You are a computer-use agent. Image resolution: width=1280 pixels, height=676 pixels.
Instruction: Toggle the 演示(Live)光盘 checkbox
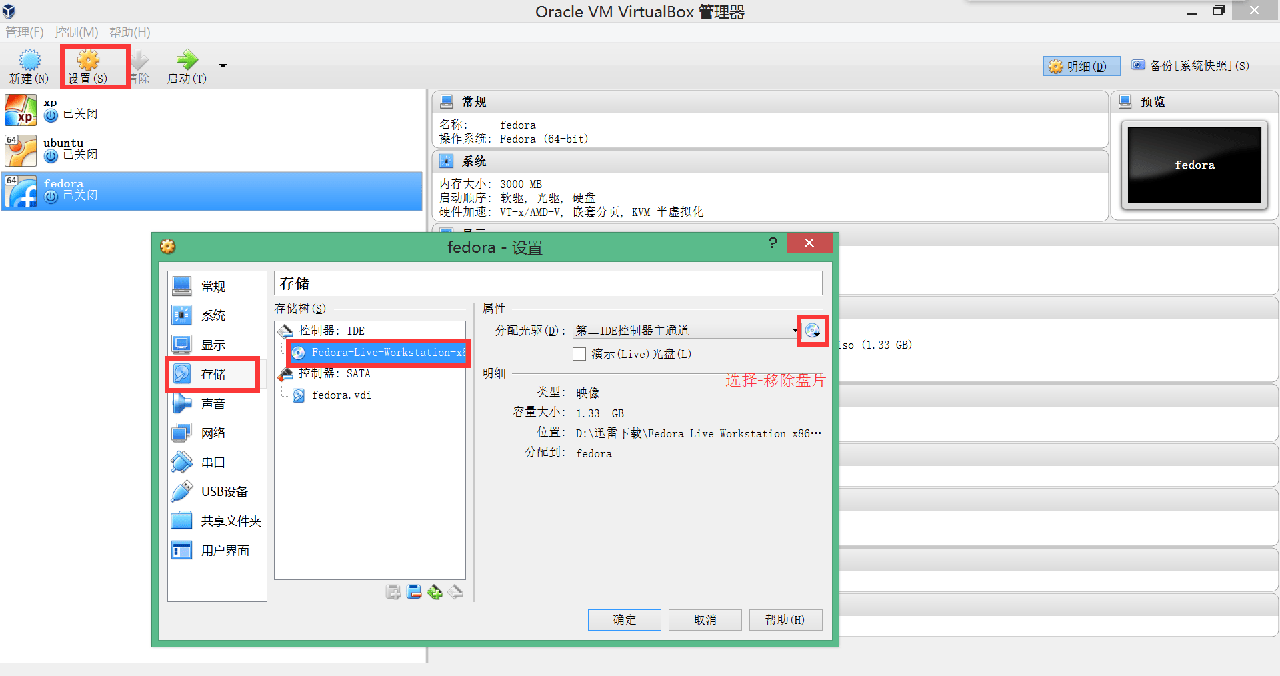[579, 354]
